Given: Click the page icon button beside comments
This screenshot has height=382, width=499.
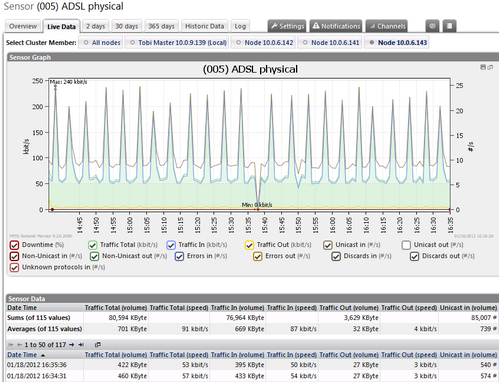Looking at the screenshot, I should click(x=450, y=26).
